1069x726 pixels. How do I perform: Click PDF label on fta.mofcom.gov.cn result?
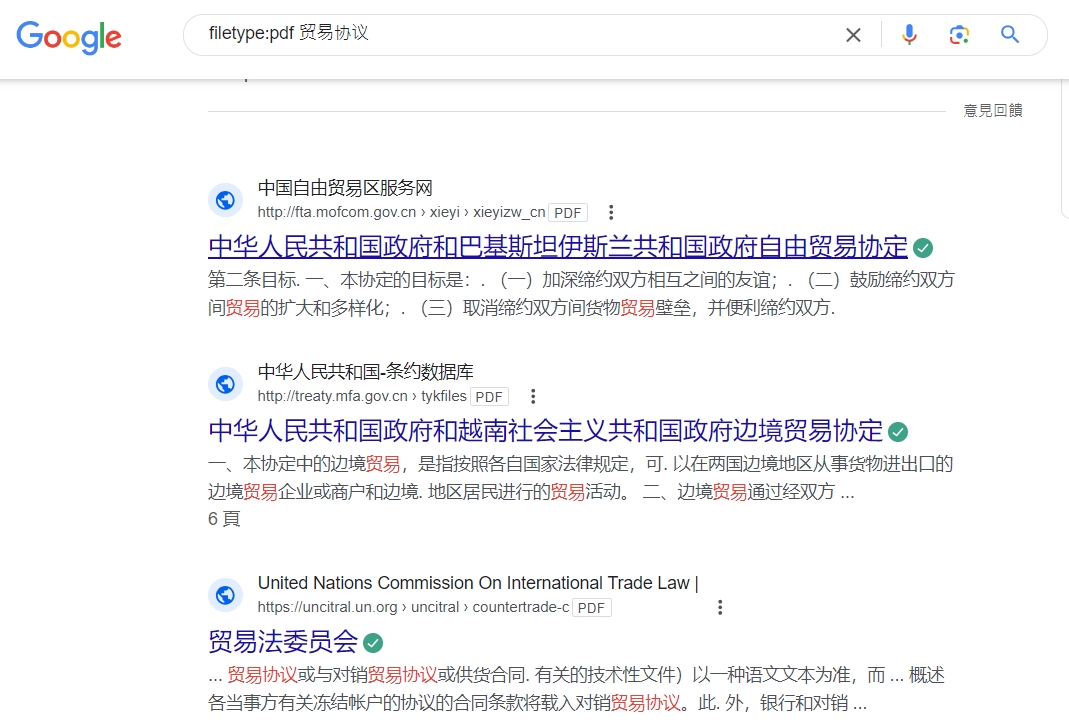(567, 213)
